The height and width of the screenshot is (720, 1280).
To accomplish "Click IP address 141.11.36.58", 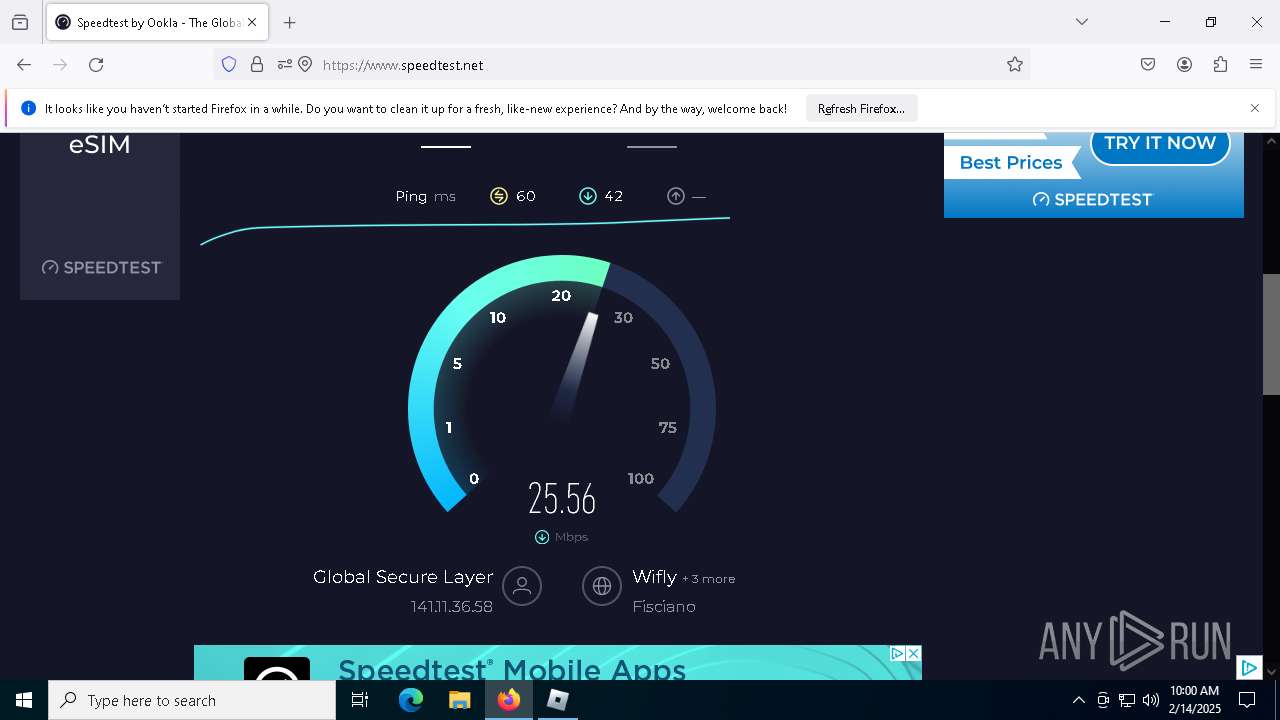I will (x=452, y=607).
